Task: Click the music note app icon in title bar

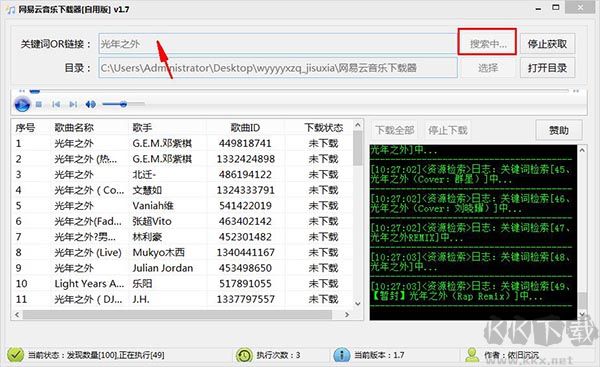Action: 11,10
